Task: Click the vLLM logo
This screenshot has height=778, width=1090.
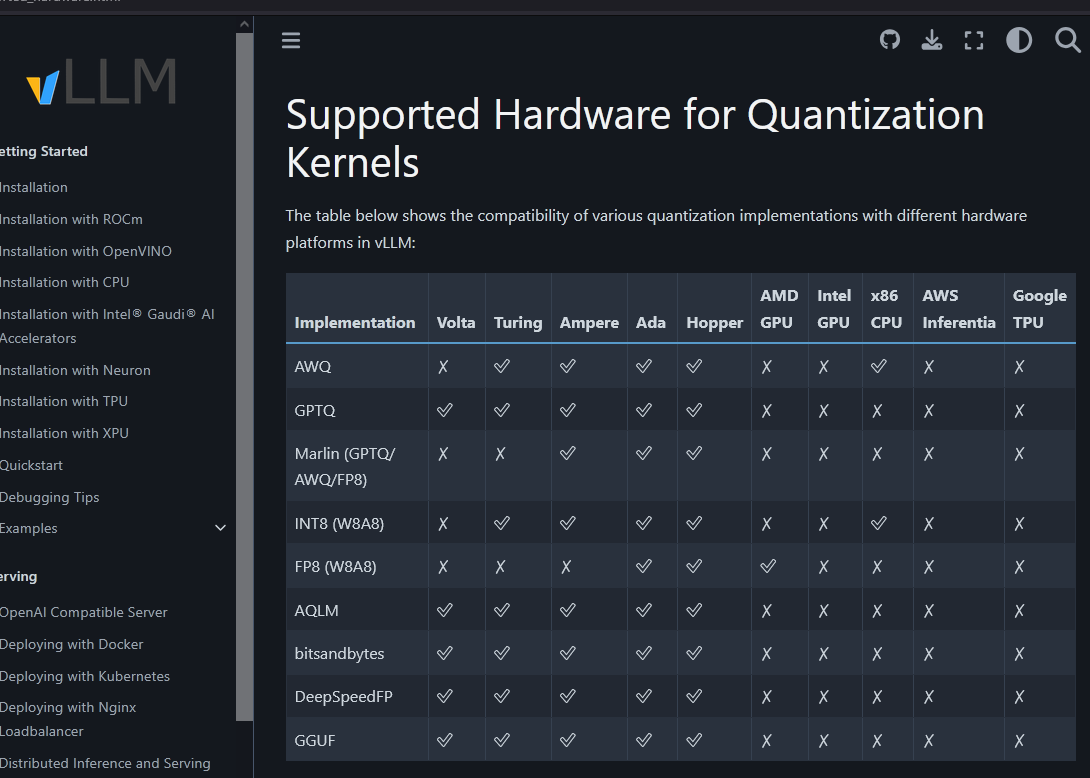Action: tap(102, 83)
